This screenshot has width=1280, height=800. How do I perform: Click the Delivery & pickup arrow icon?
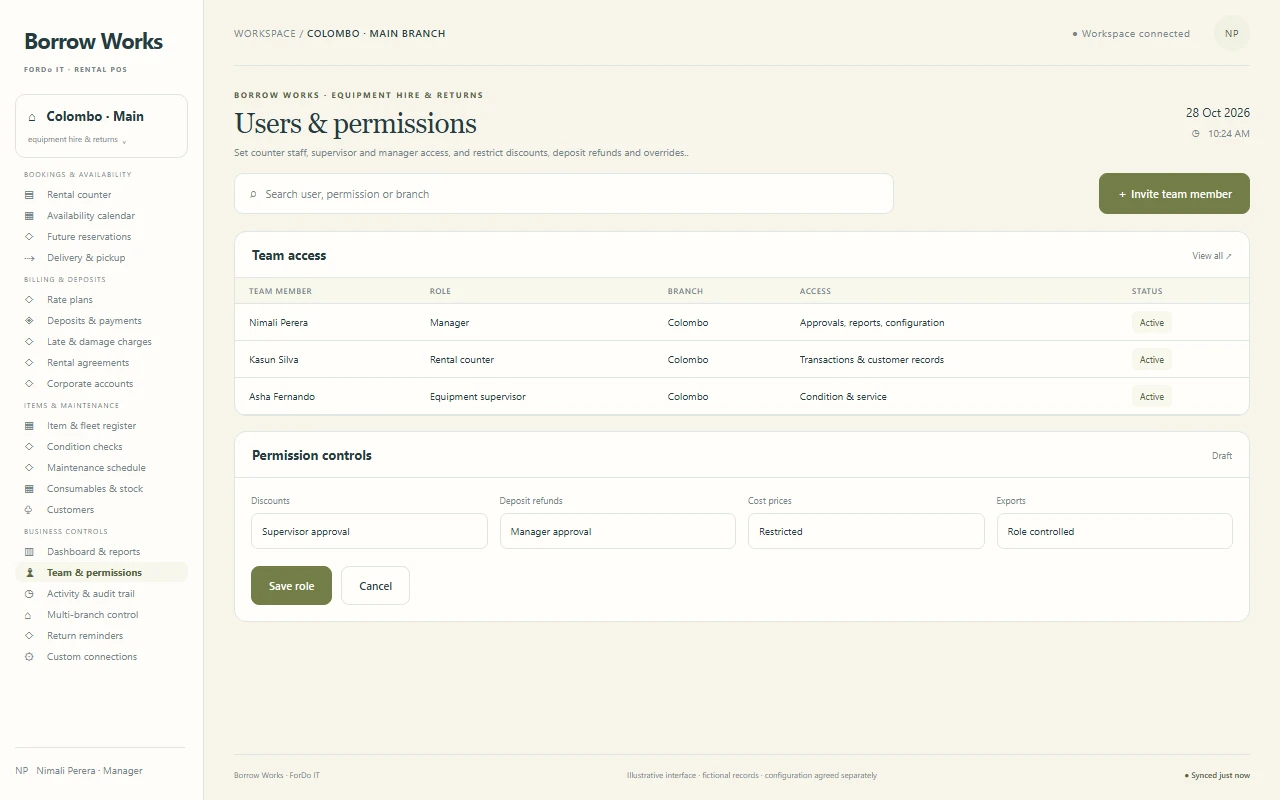click(29, 258)
